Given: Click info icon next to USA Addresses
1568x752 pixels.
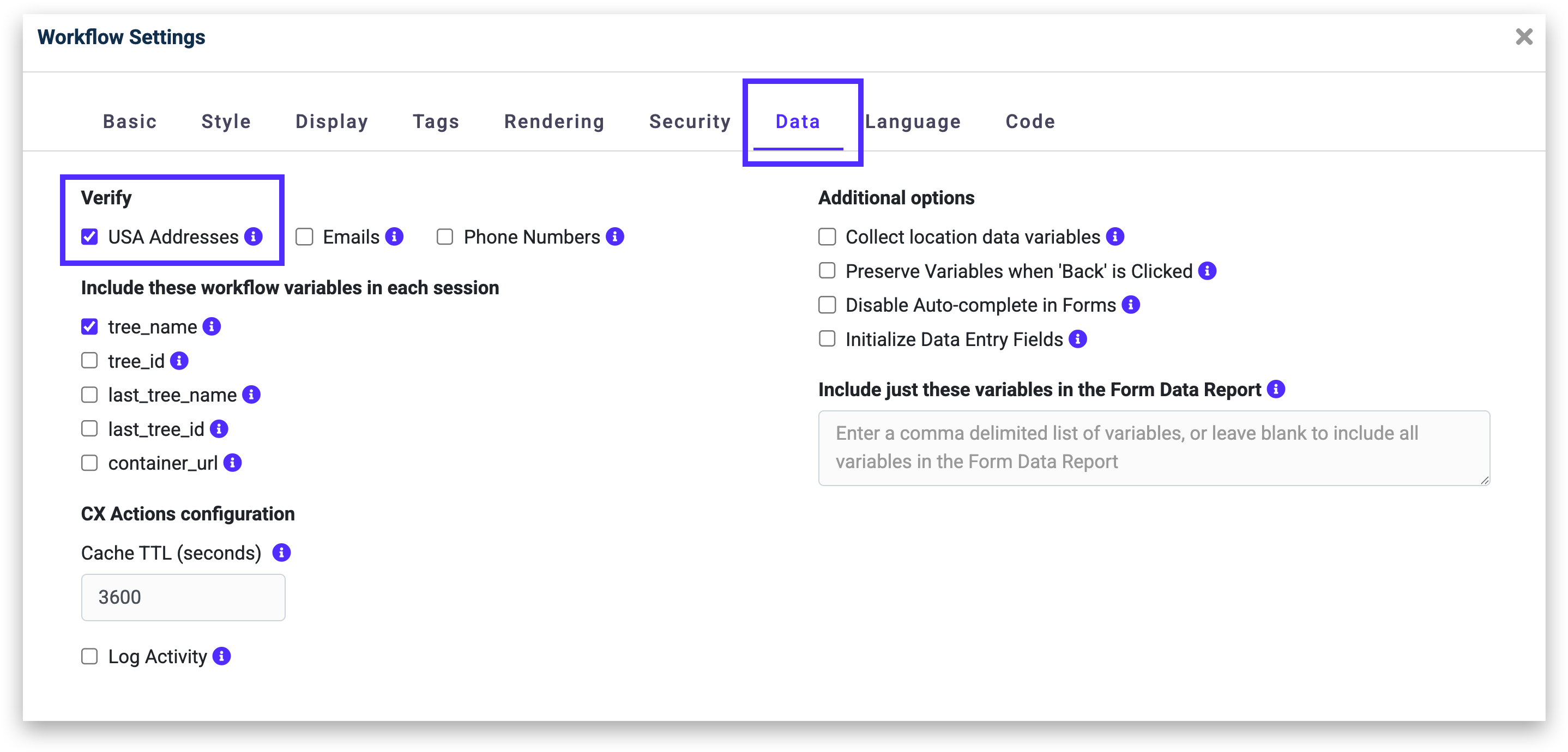Looking at the screenshot, I should [253, 236].
